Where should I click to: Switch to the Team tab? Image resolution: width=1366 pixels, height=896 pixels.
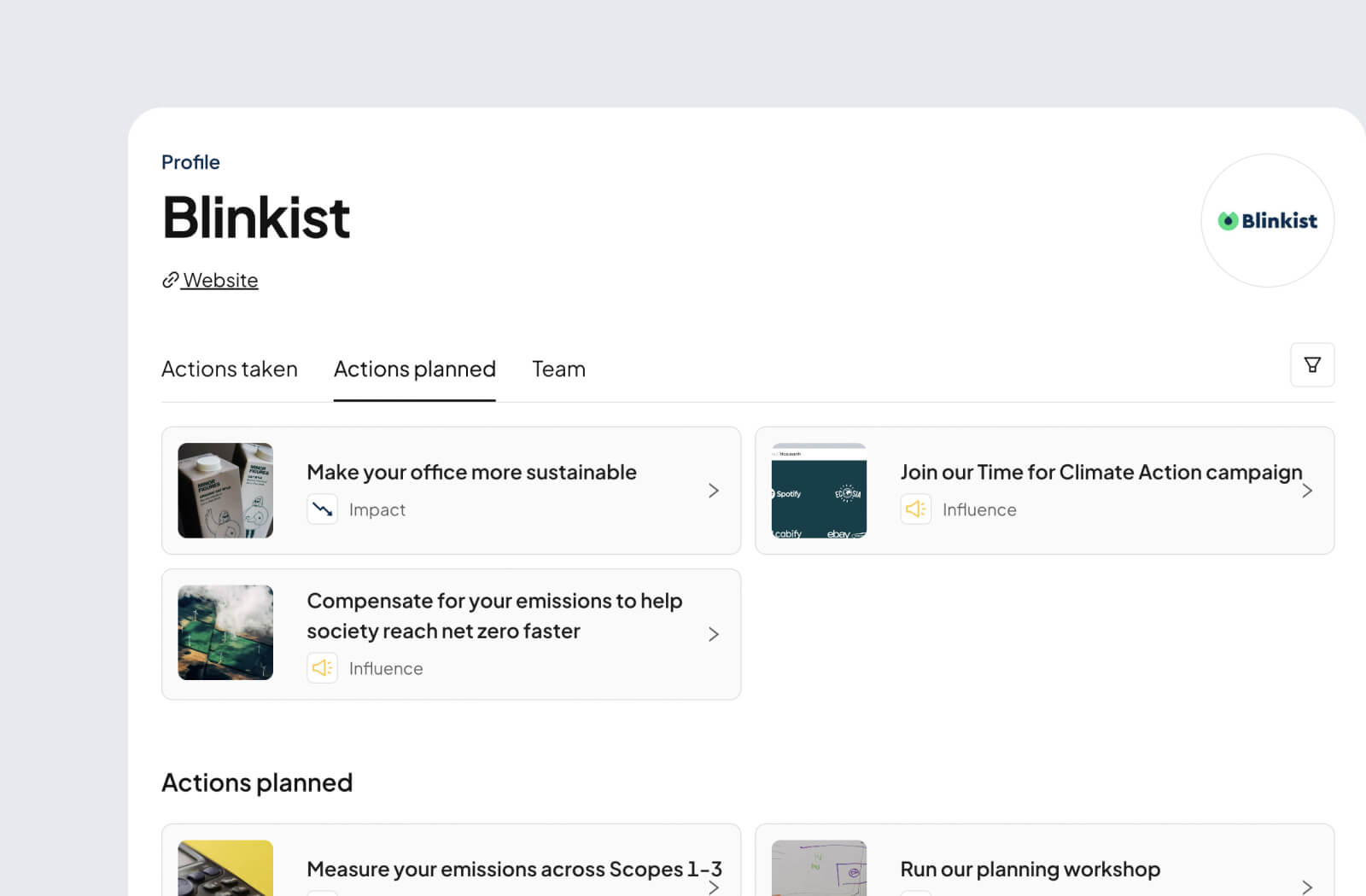pyautogui.click(x=558, y=369)
